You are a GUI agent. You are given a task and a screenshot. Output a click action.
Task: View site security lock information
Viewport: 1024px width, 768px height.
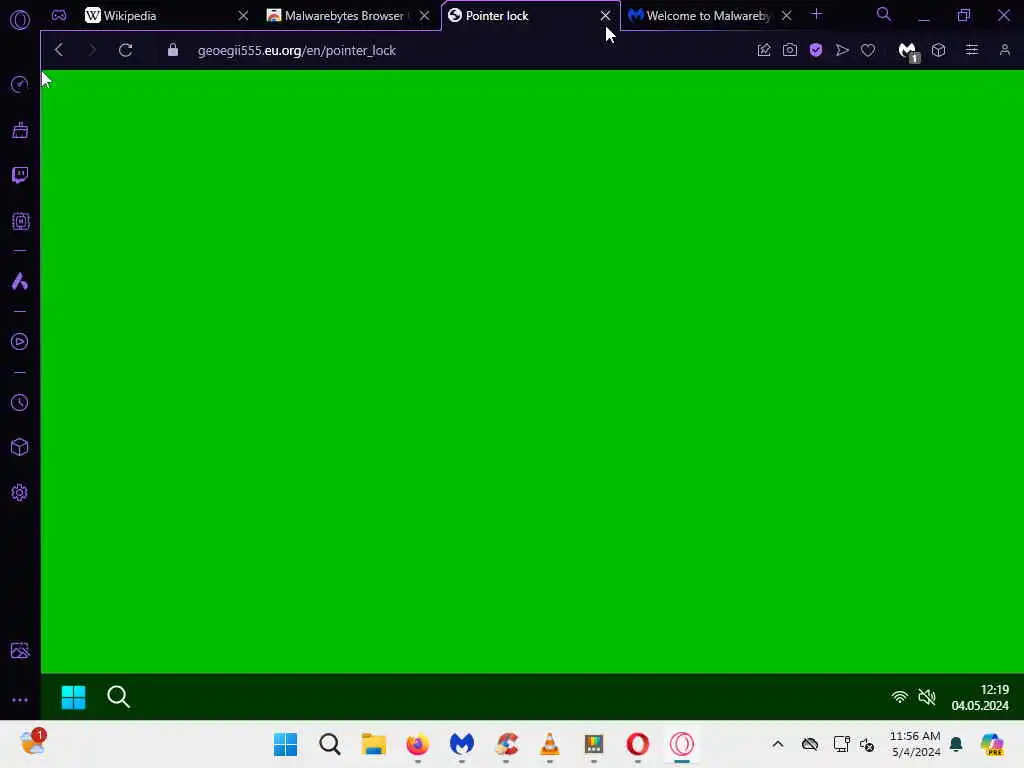[x=172, y=50]
